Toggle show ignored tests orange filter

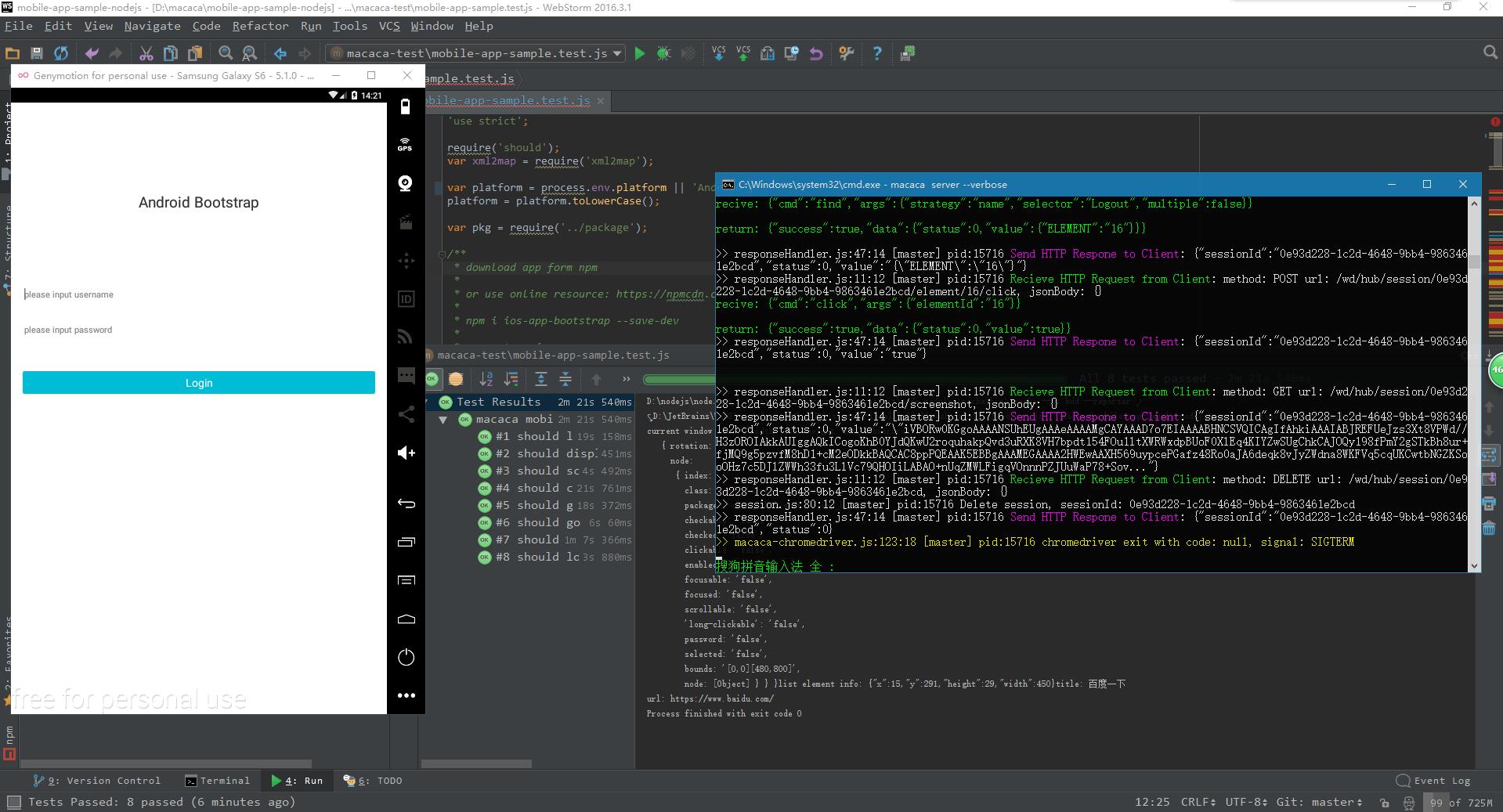pyautogui.click(x=455, y=379)
